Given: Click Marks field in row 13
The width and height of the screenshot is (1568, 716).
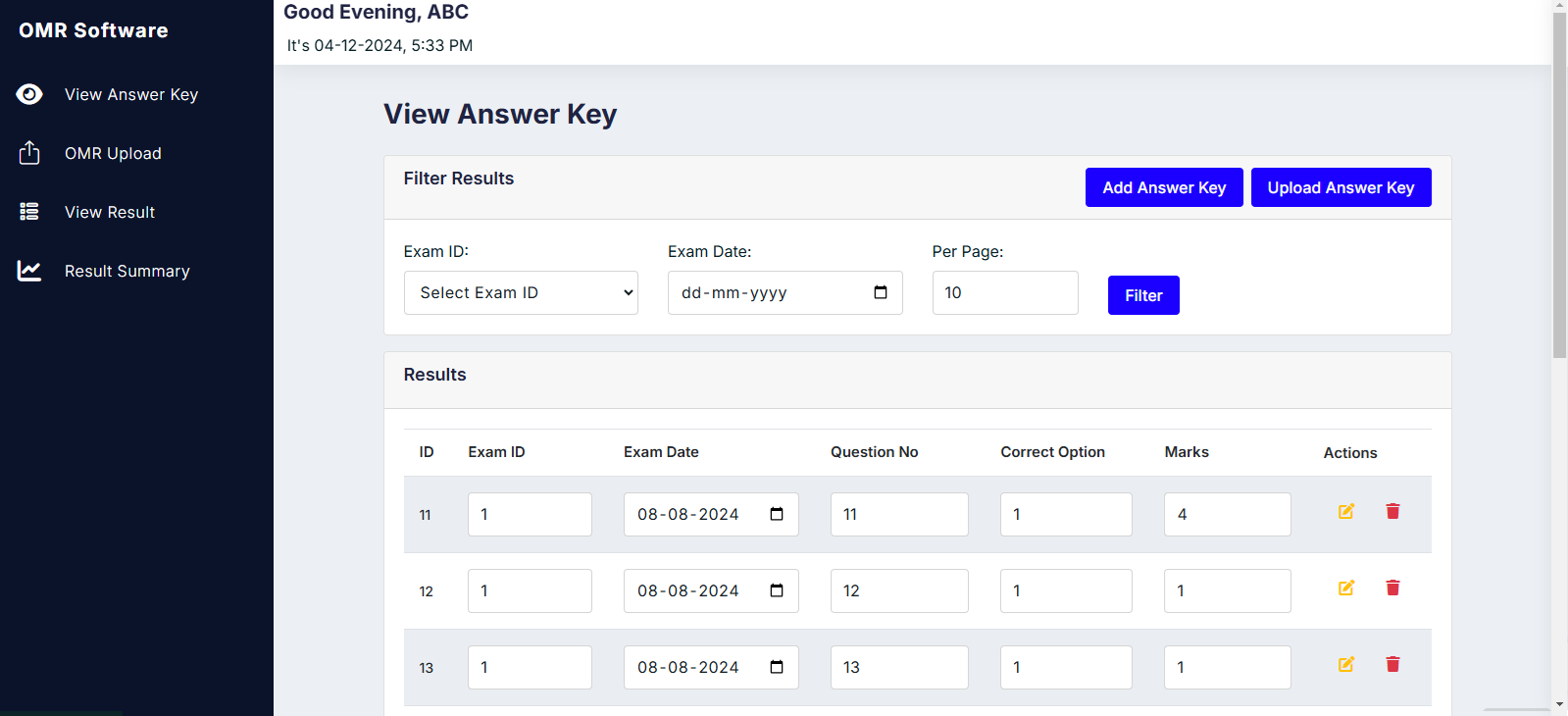Looking at the screenshot, I should click(x=1228, y=667).
